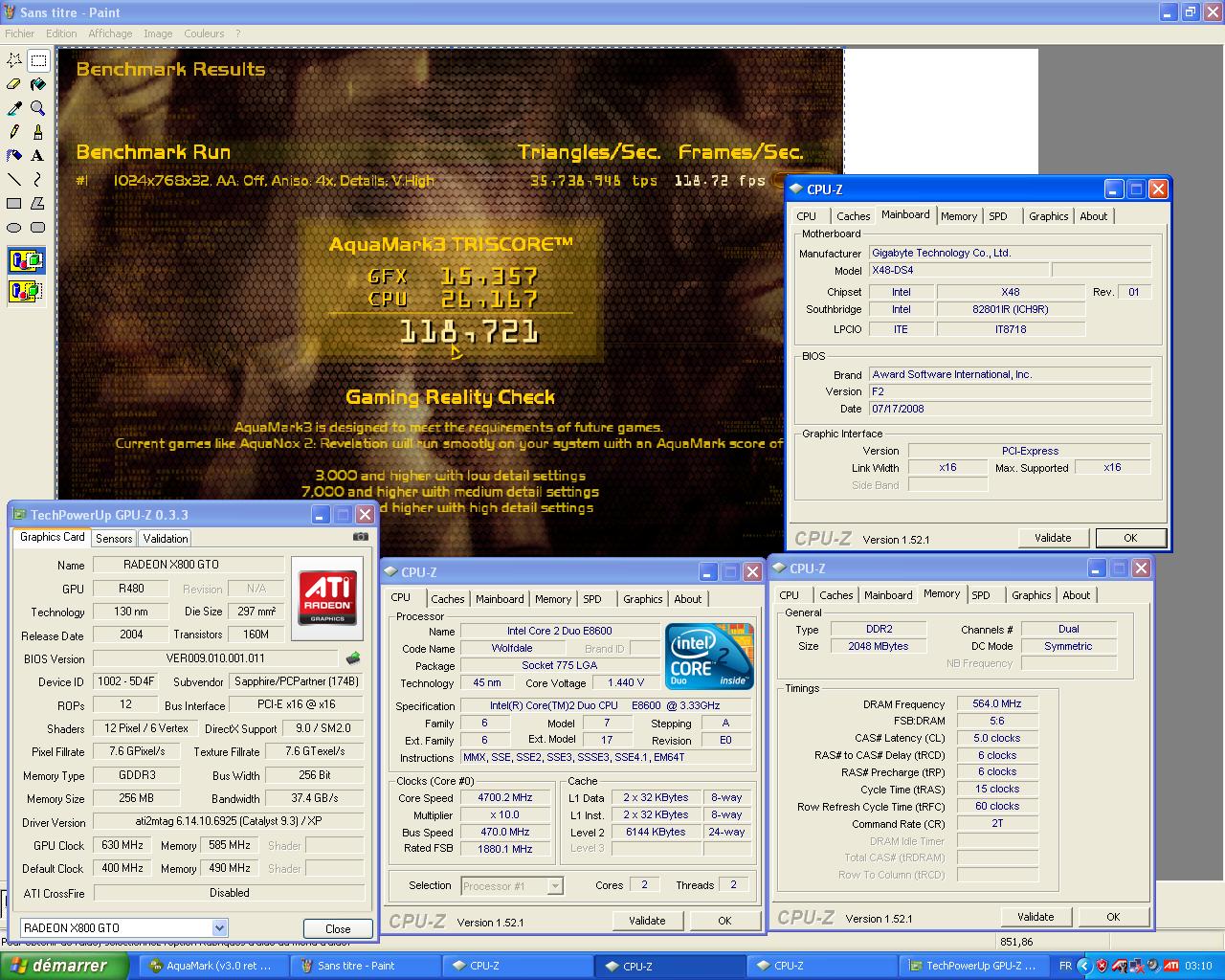The image size is (1225, 980).
Task: Click the BIOS Date value 07/17/2008
Action: pos(1010,409)
